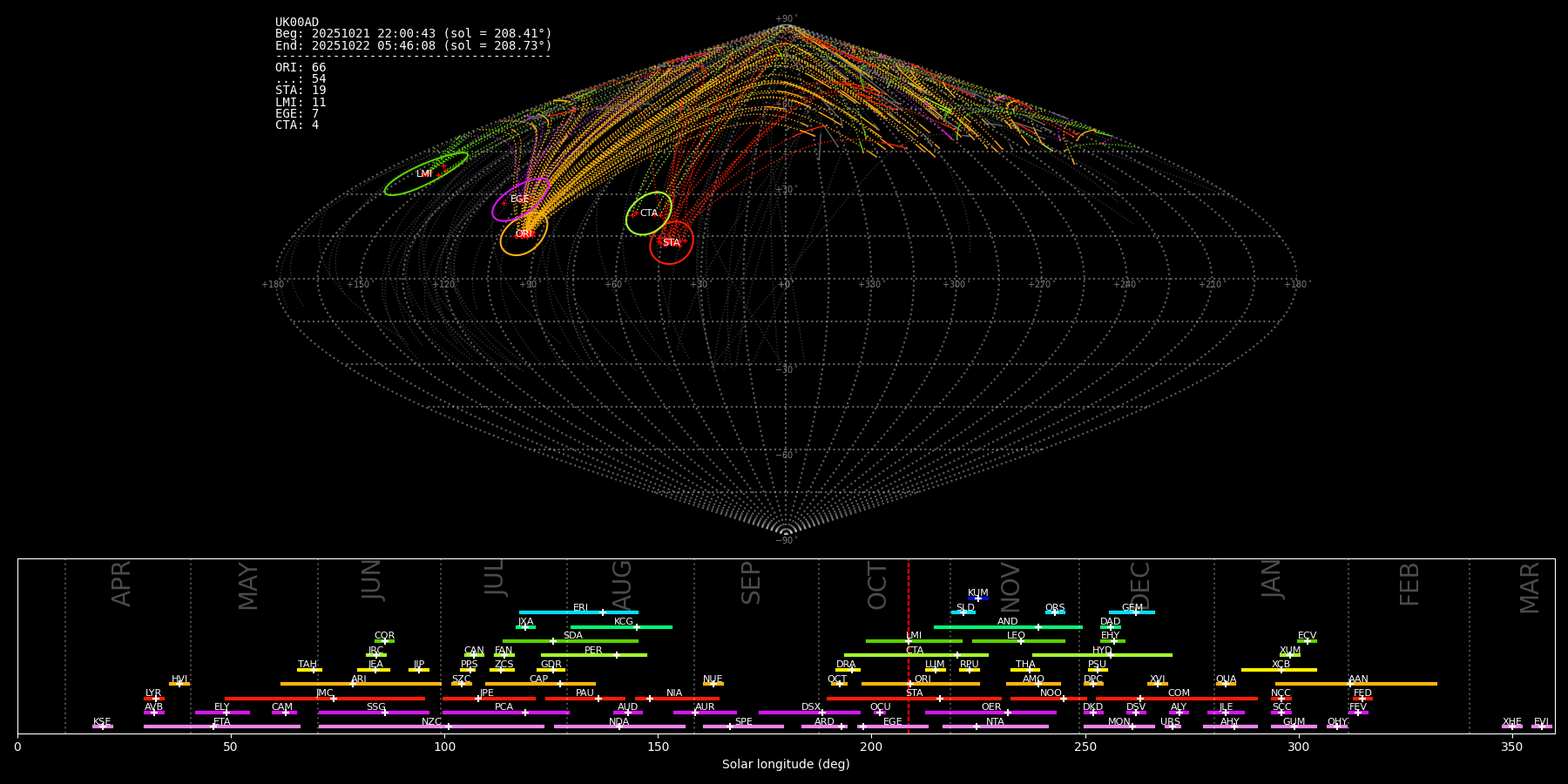Click the CTA radiant label on sky map
Image resolution: width=1568 pixels, height=784 pixels.
click(649, 213)
